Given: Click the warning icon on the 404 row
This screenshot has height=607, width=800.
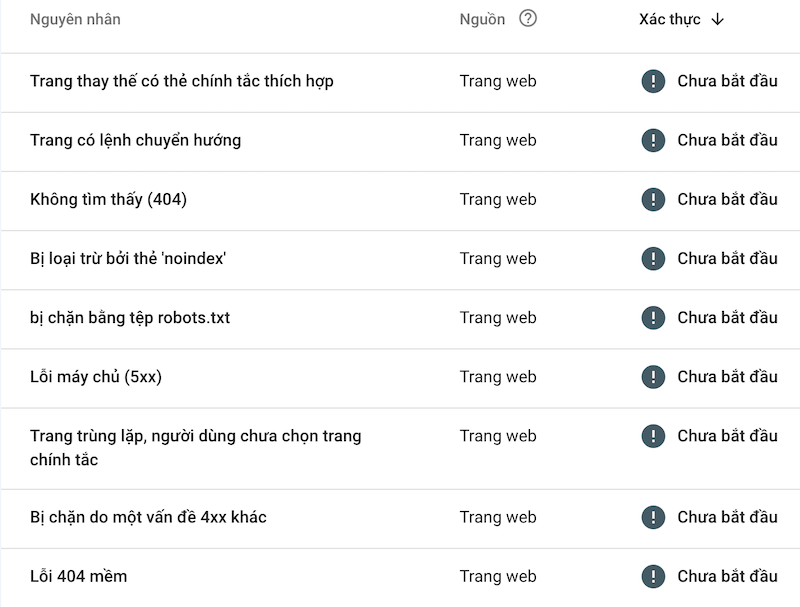Looking at the screenshot, I should click(x=652, y=199).
